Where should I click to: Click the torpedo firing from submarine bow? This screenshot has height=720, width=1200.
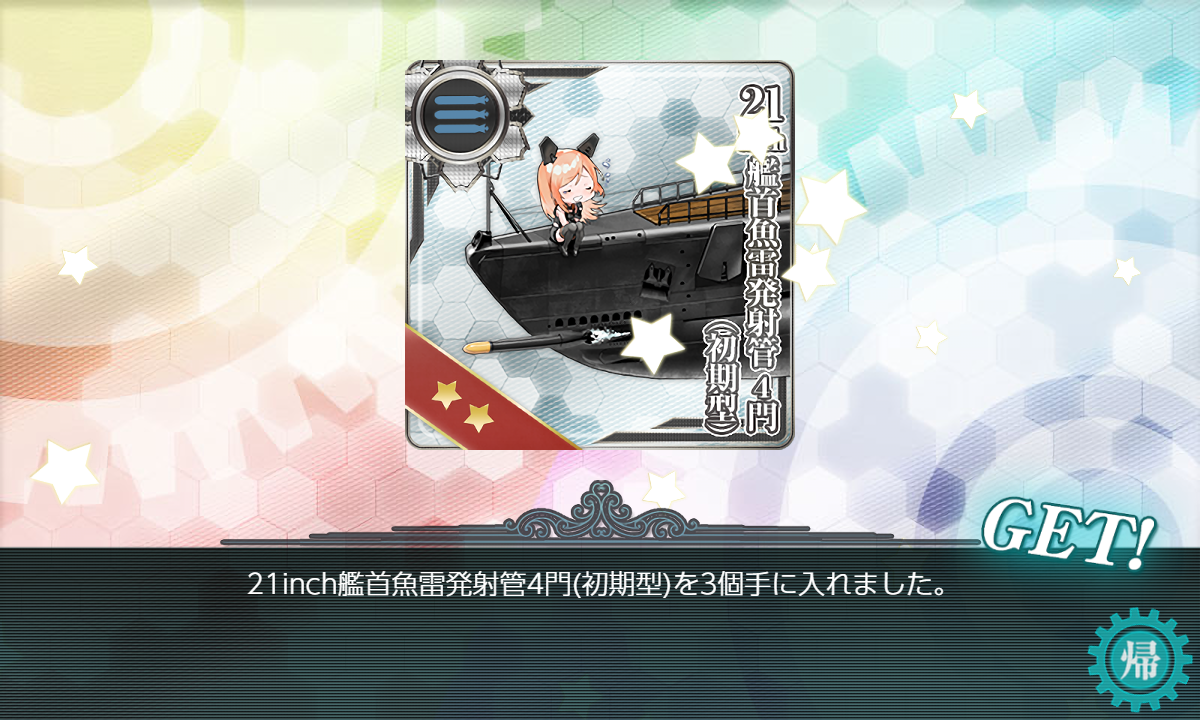pyautogui.click(x=513, y=345)
